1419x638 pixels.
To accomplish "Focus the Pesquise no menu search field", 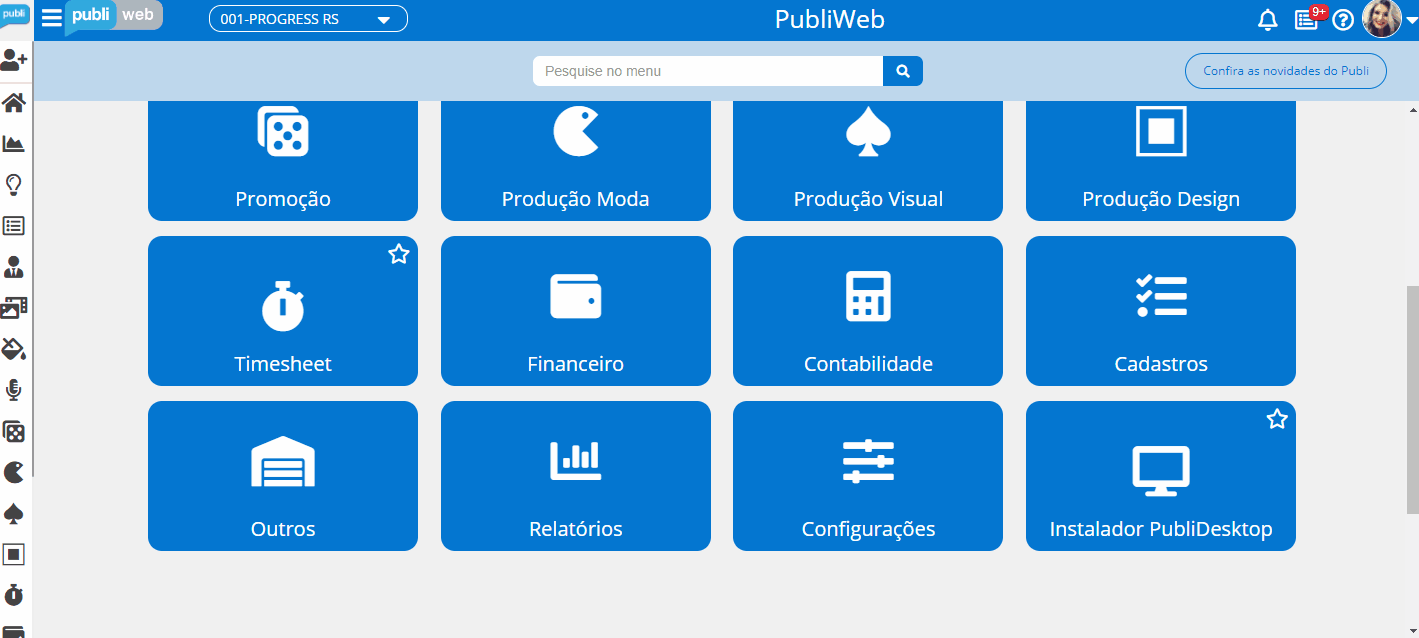I will tap(708, 71).
